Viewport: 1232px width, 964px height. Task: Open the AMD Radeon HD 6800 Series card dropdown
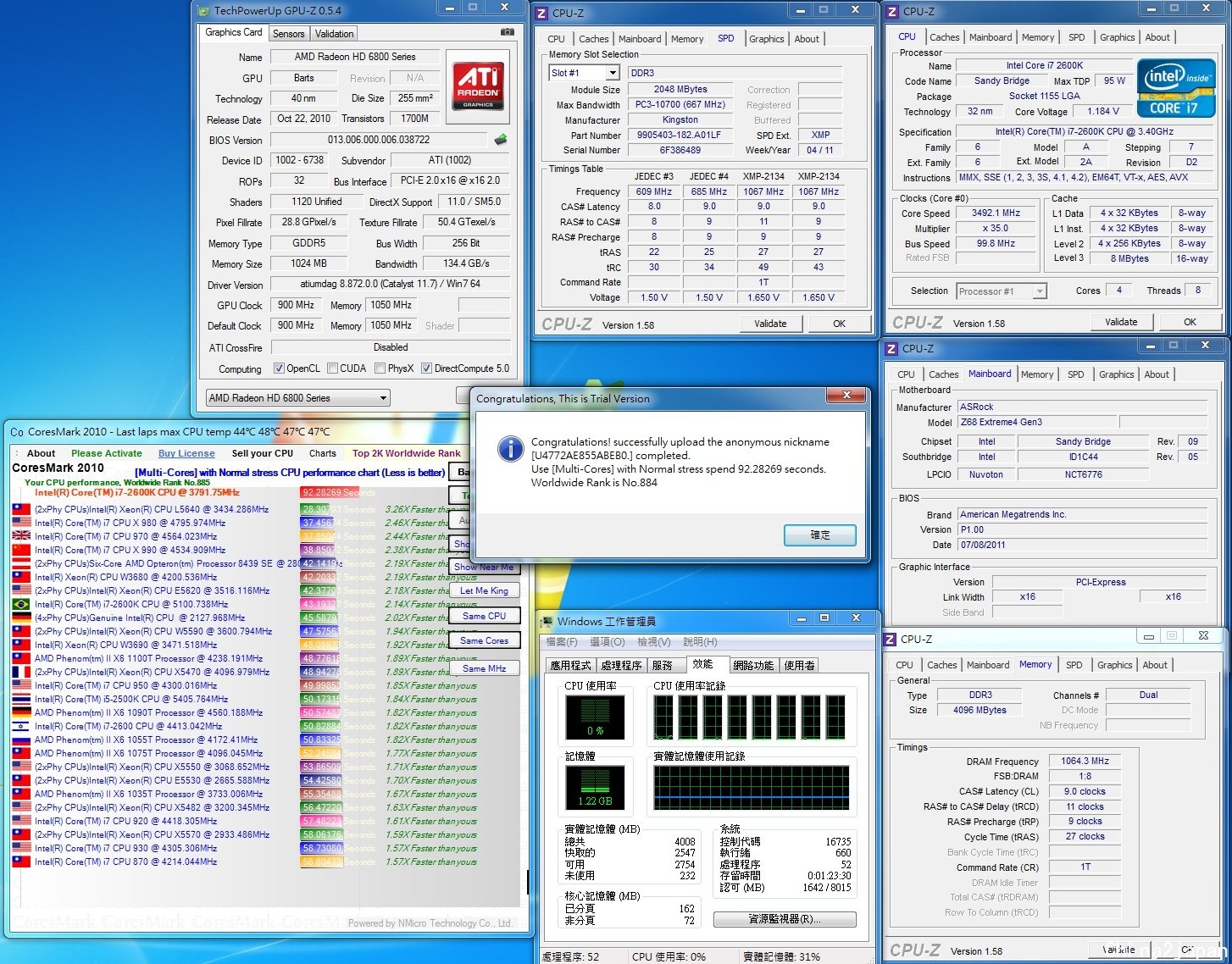point(298,398)
